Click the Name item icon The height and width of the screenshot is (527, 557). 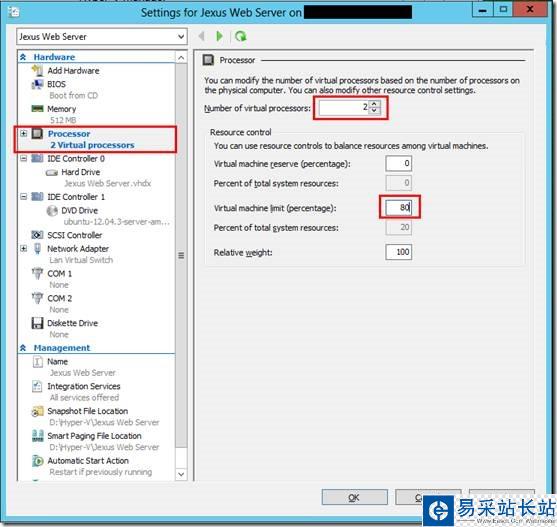[x=37, y=362]
